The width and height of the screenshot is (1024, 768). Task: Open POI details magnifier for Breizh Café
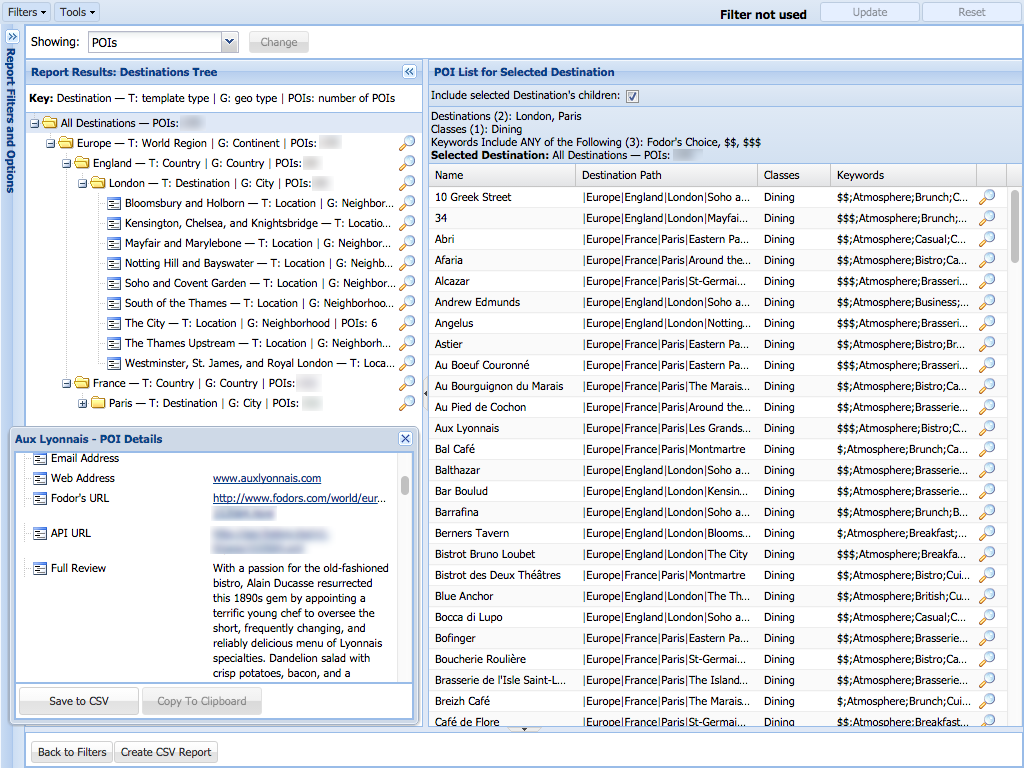tap(987, 701)
